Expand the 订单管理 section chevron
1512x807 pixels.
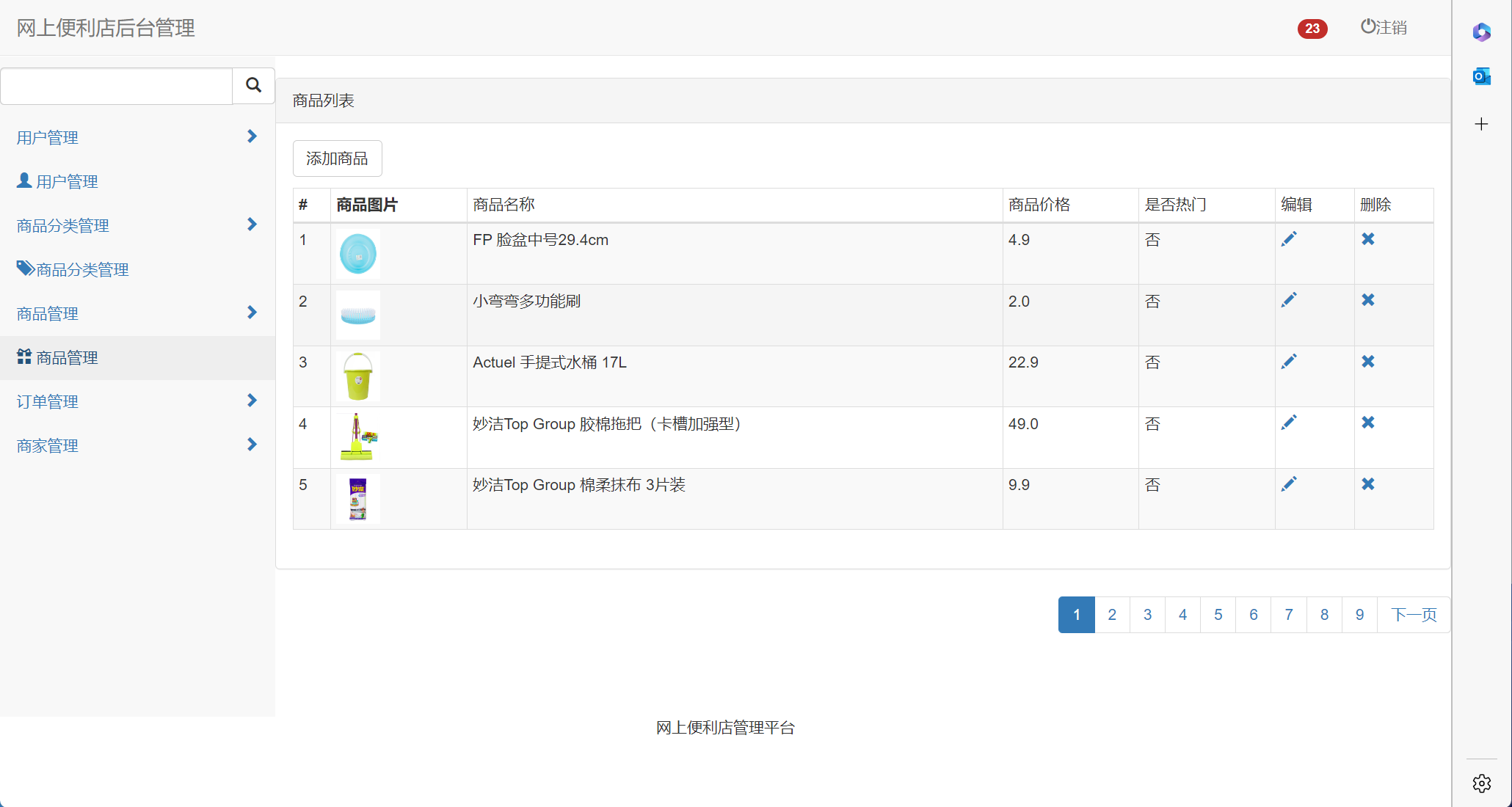click(252, 401)
